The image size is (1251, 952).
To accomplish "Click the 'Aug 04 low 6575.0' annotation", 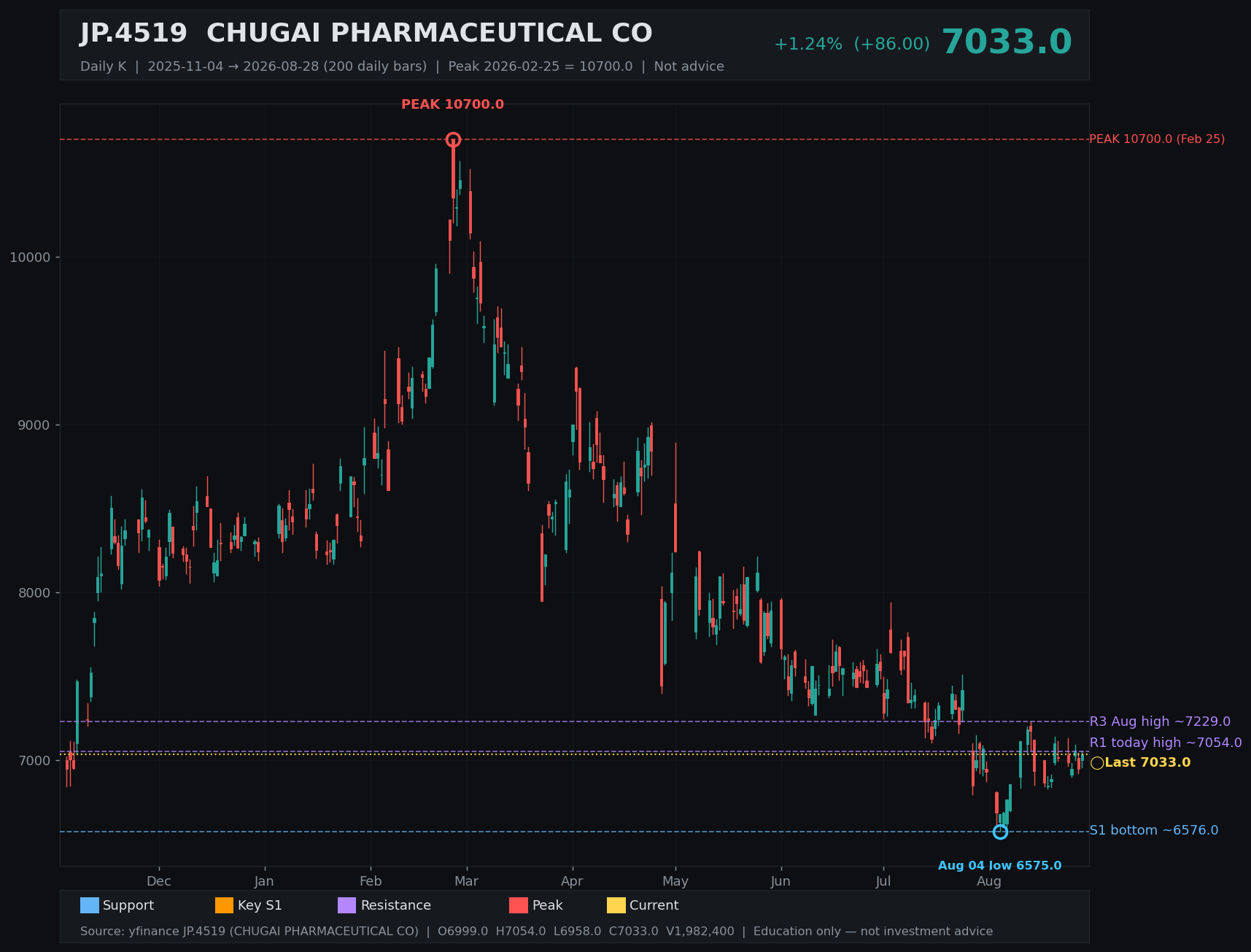I will click(x=999, y=866).
